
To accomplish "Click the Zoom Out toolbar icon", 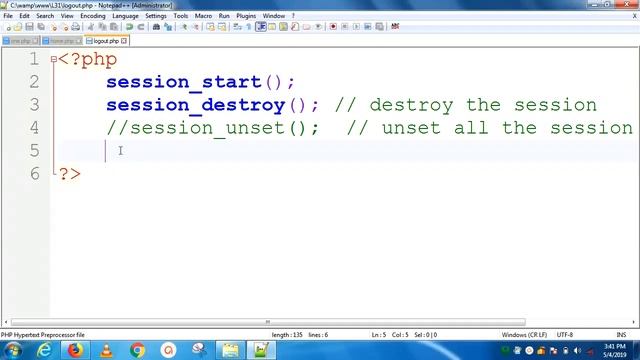I will point(195,27).
